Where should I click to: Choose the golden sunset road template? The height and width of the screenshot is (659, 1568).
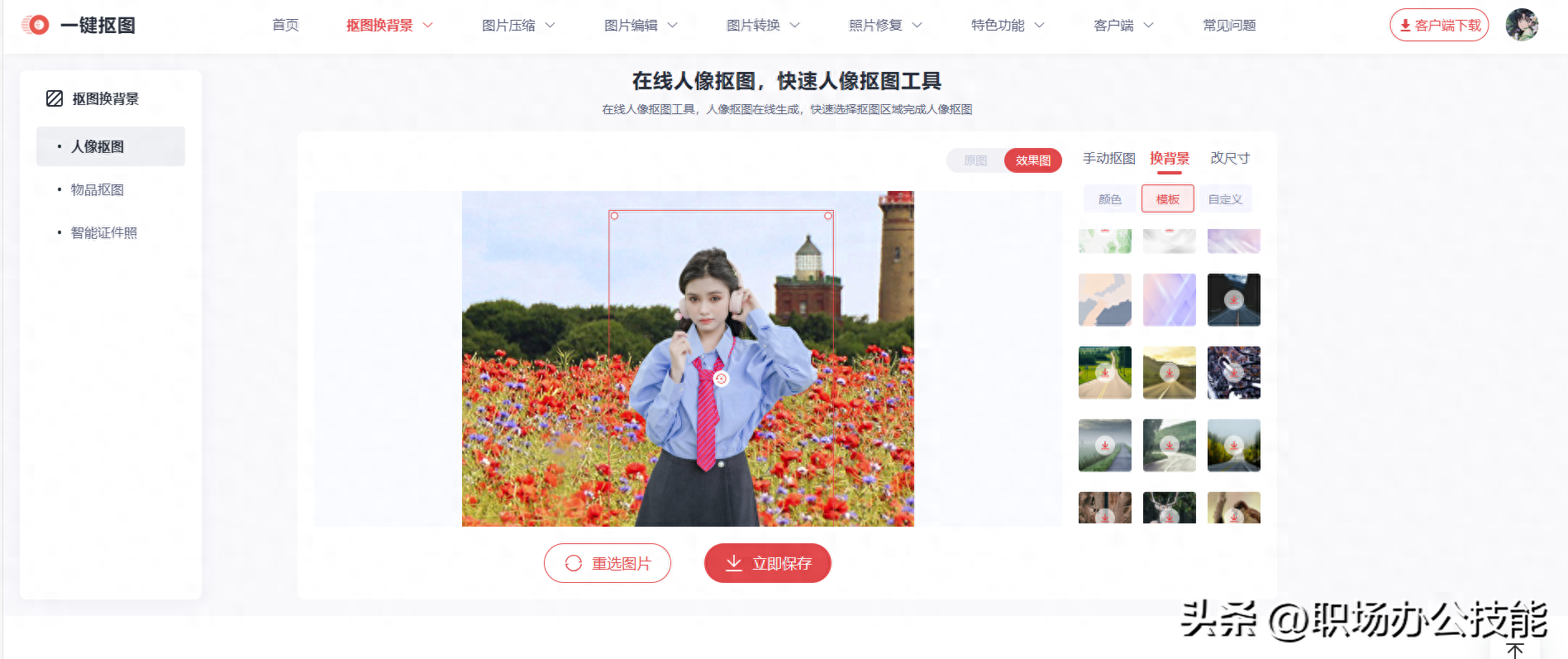tap(1170, 373)
